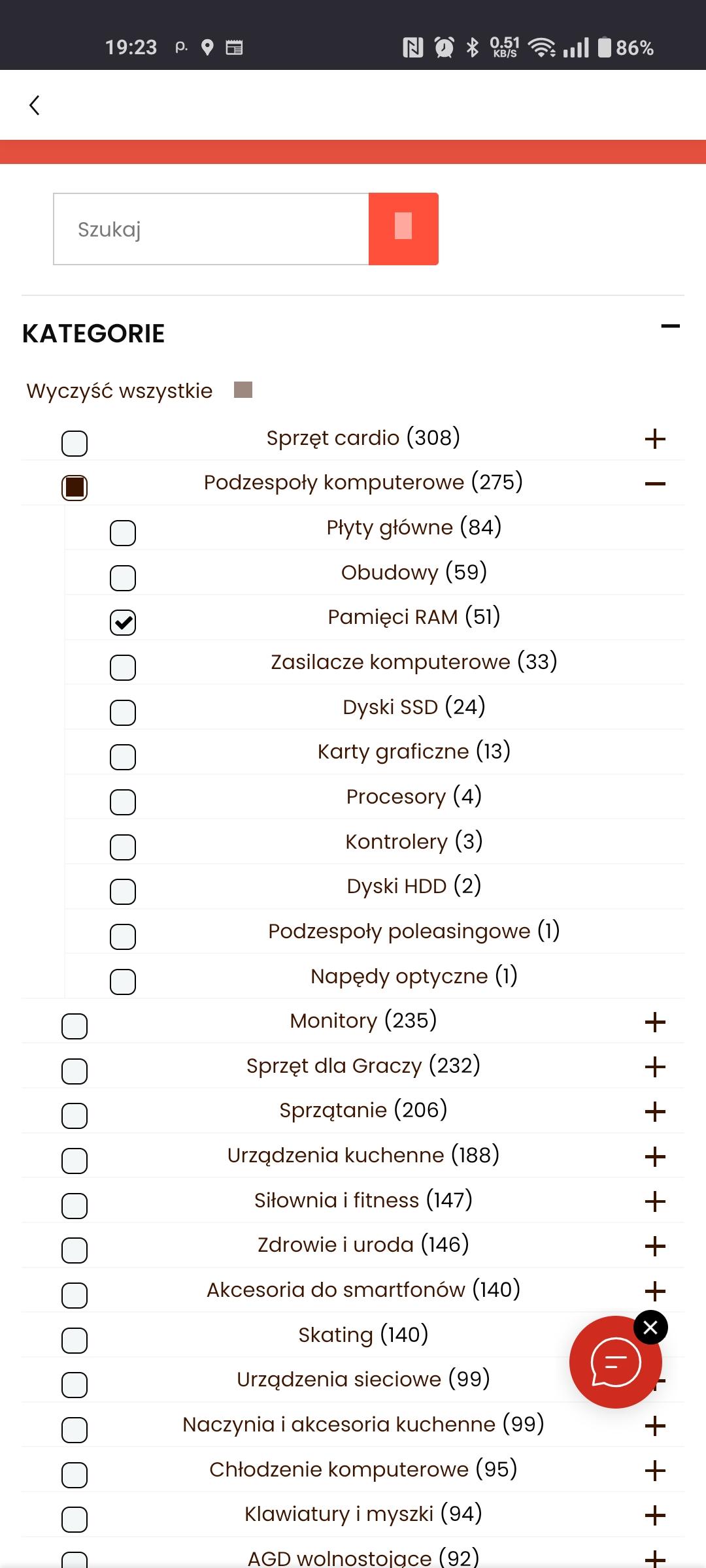Check the Płyty główne checkbox

tap(123, 533)
